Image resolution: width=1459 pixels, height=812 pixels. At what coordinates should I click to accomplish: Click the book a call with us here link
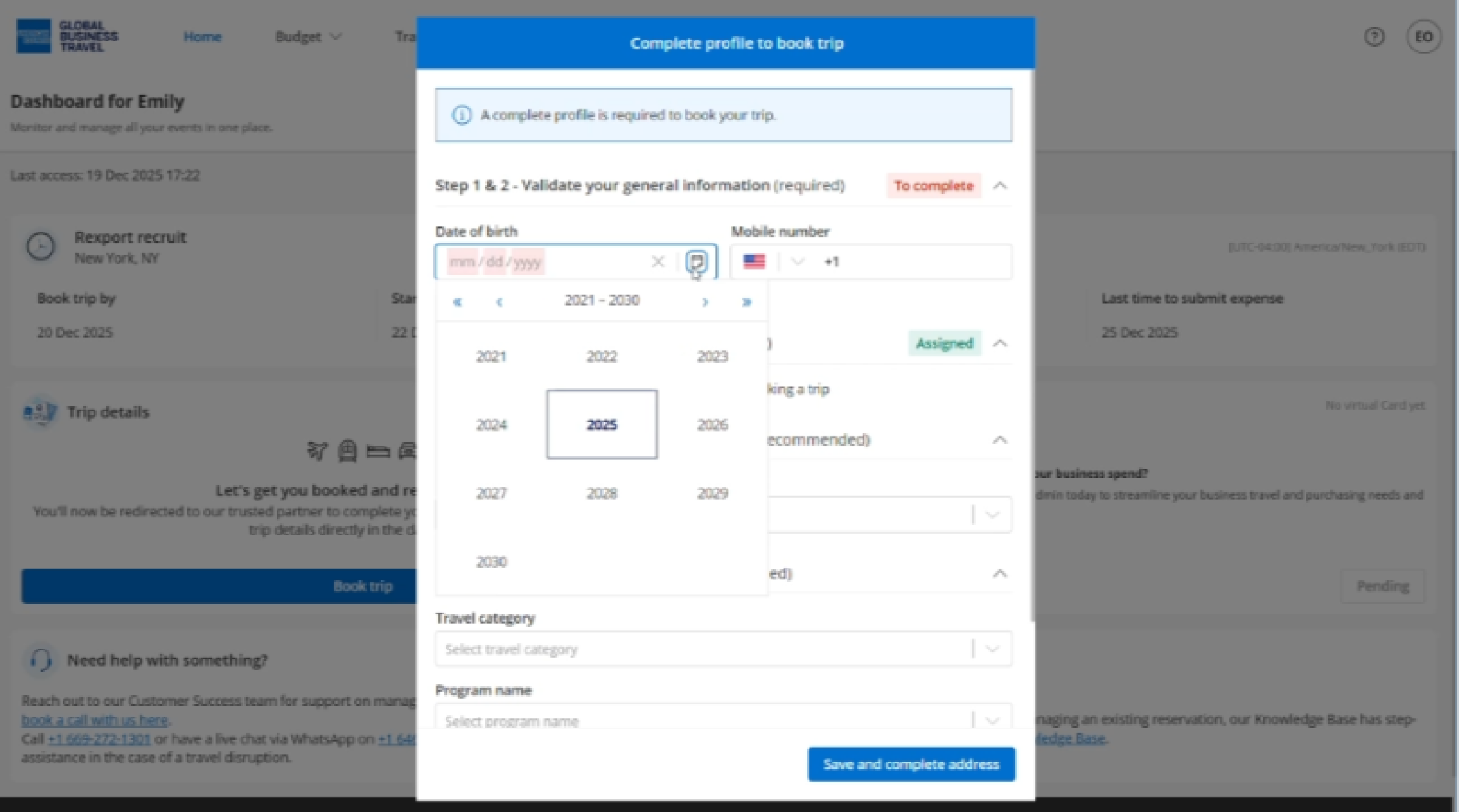coord(95,720)
